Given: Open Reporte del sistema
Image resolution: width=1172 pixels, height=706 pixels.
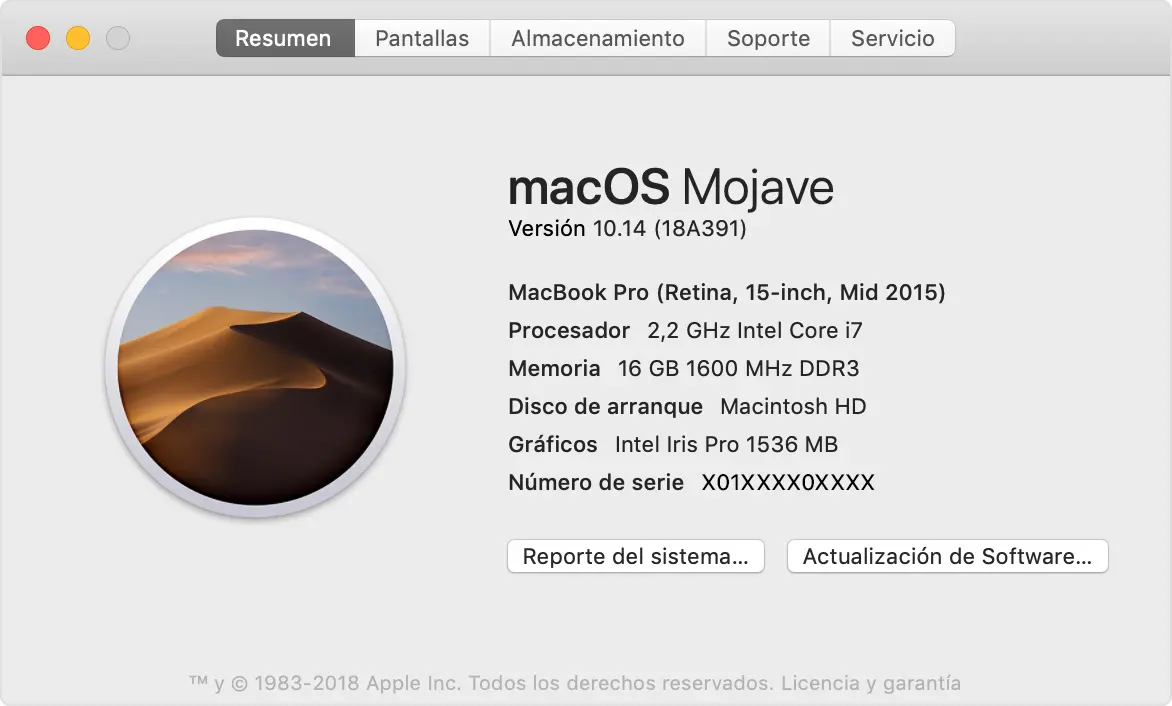Looking at the screenshot, I should coord(636,556).
